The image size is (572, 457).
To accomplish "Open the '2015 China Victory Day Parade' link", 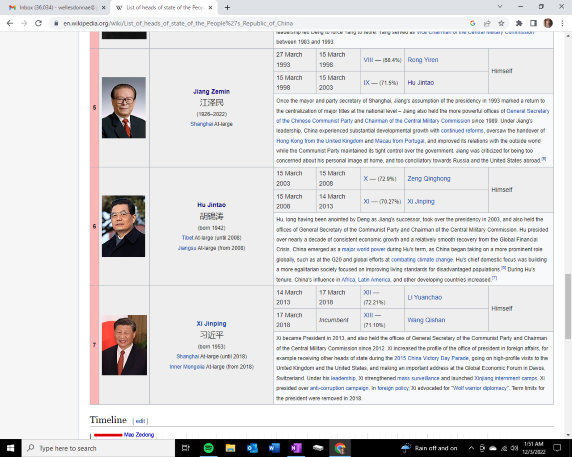I will (x=431, y=358).
